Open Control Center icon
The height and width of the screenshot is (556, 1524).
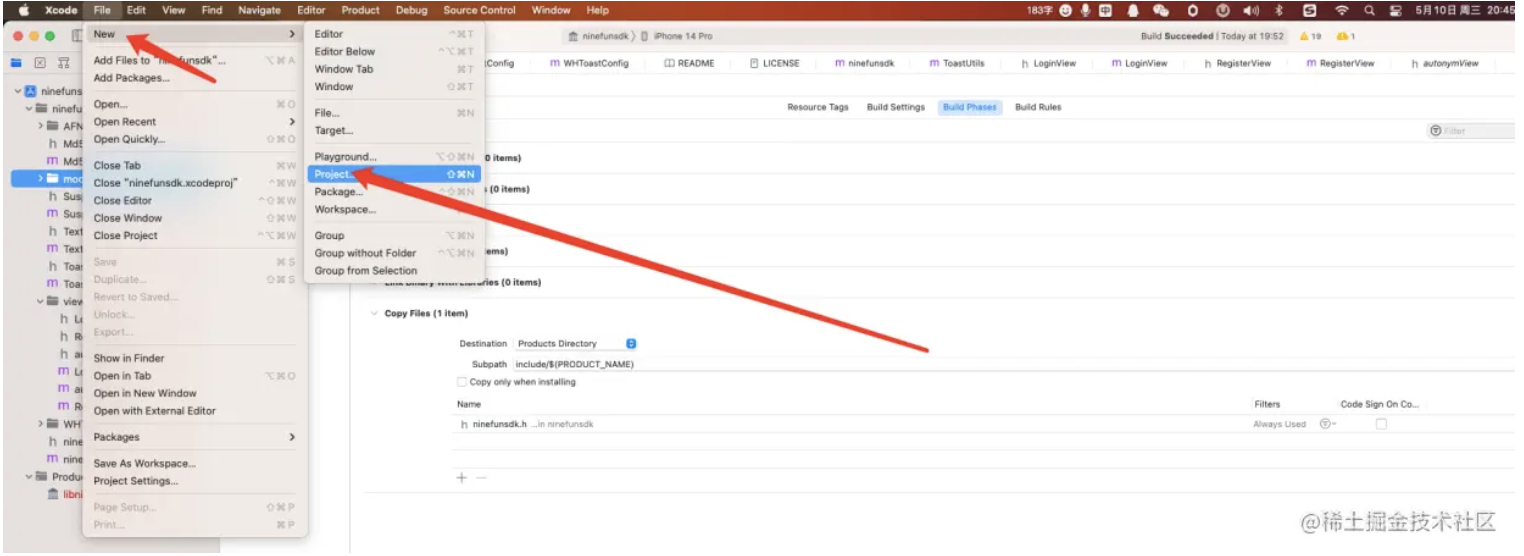coord(1395,10)
